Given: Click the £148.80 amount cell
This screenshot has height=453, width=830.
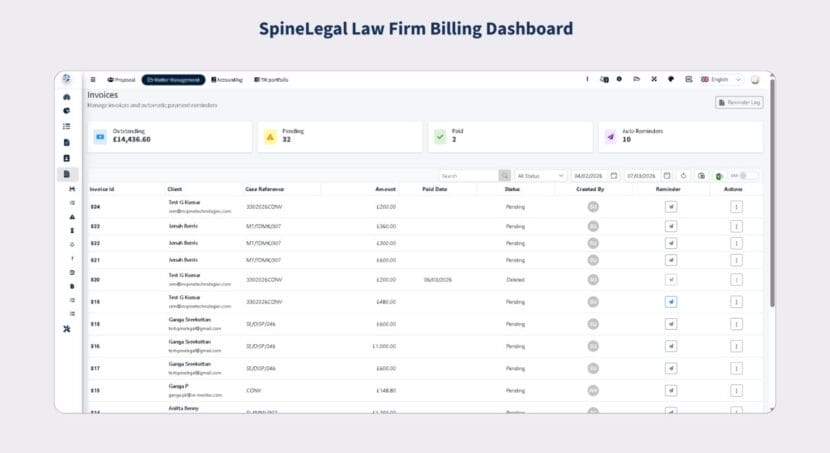Looking at the screenshot, I should pyautogui.click(x=386, y=391).
